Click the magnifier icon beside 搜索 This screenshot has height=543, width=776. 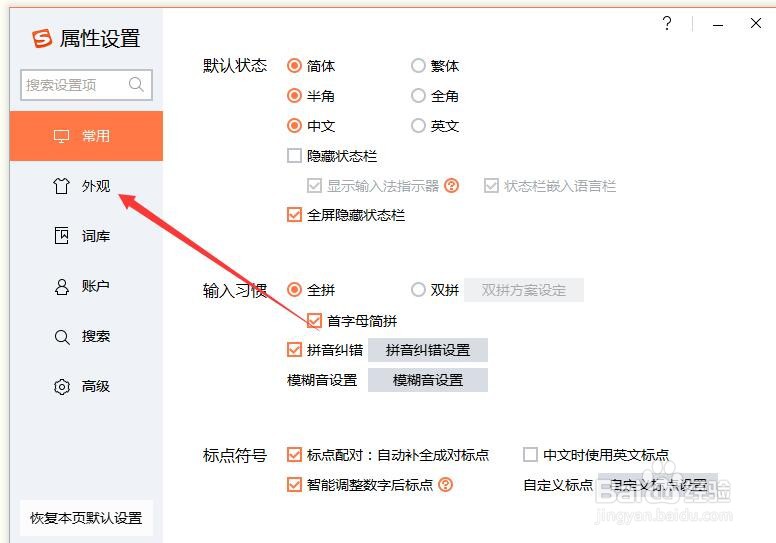point(61,337)
